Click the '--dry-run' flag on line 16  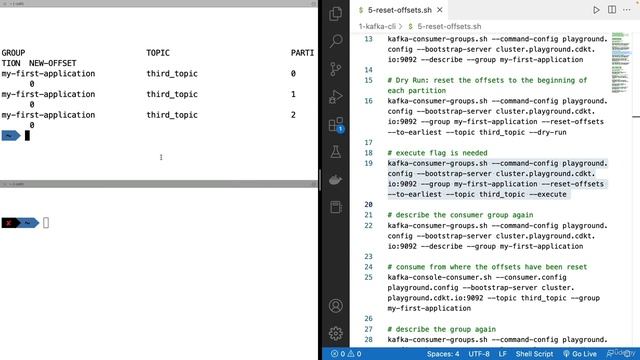tap(548, 132)
